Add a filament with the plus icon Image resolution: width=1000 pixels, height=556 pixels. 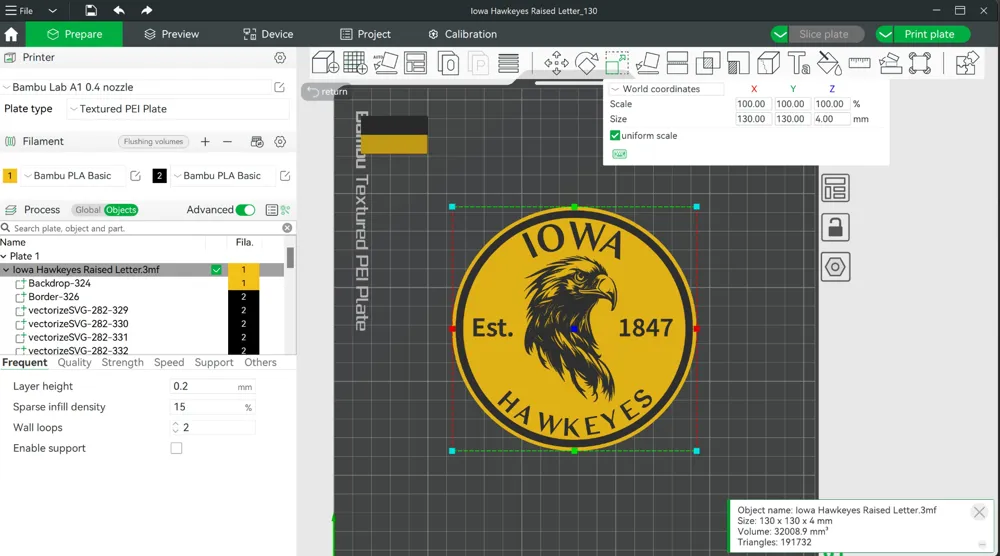pos(205,142)
